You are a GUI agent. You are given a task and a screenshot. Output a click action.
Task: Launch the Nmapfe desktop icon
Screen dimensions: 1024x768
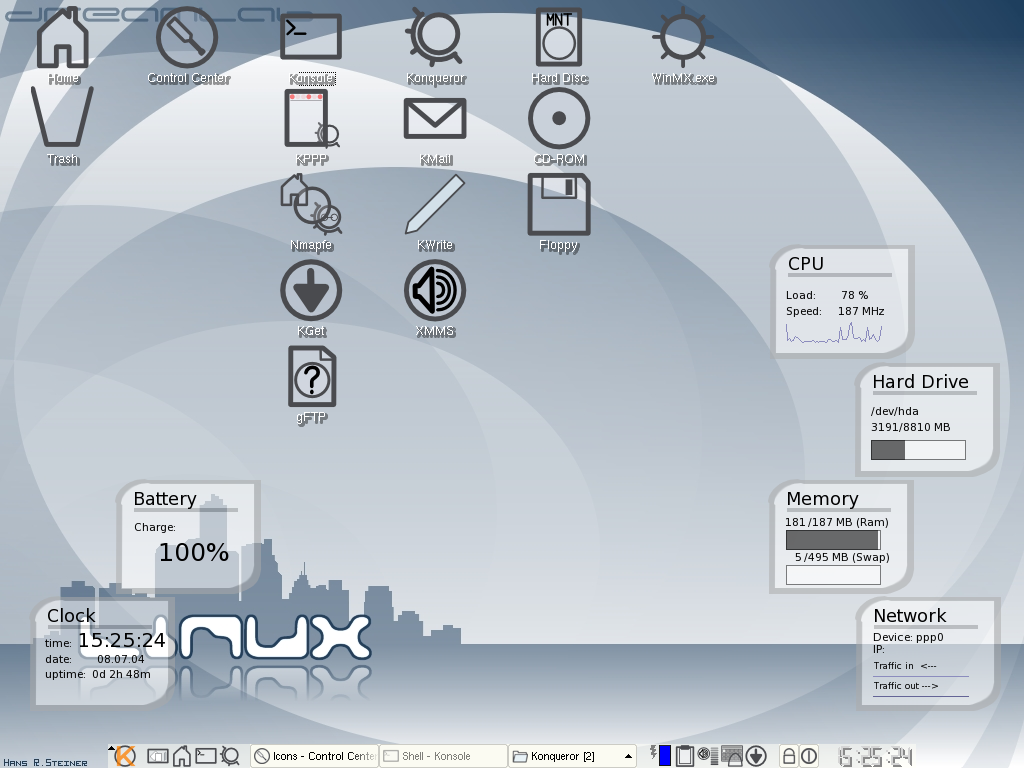(x=312, y=210)
